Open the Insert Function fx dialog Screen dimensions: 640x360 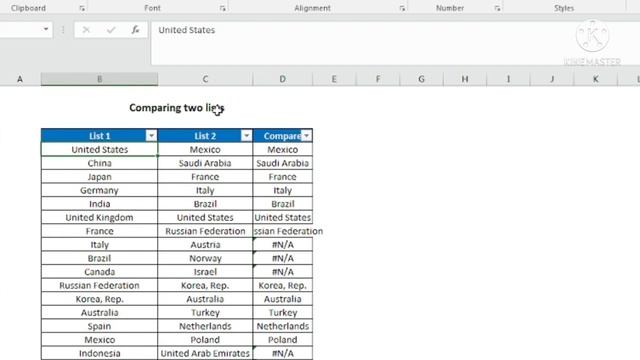tap(135, 30)
